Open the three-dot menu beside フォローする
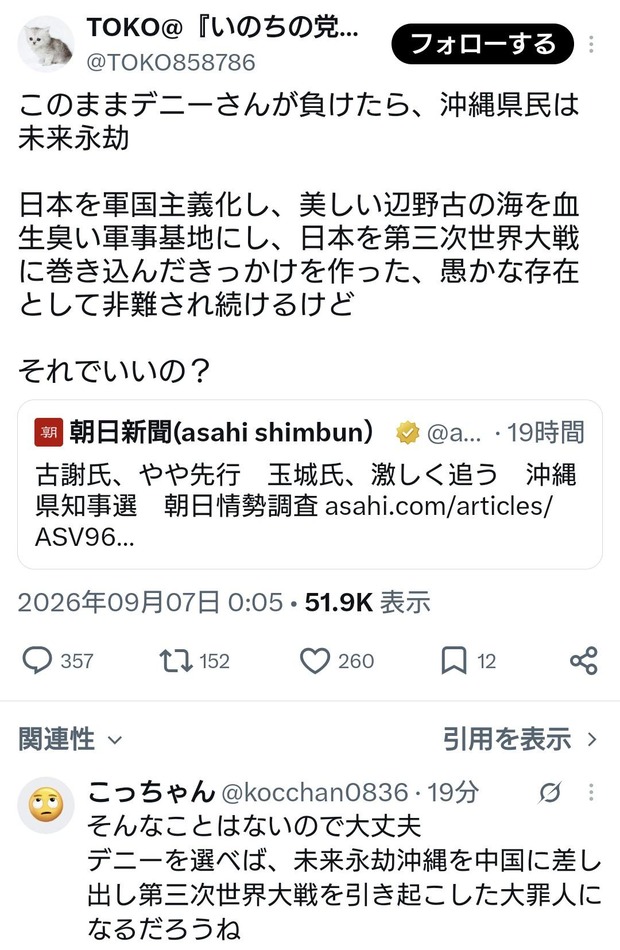 591,44
